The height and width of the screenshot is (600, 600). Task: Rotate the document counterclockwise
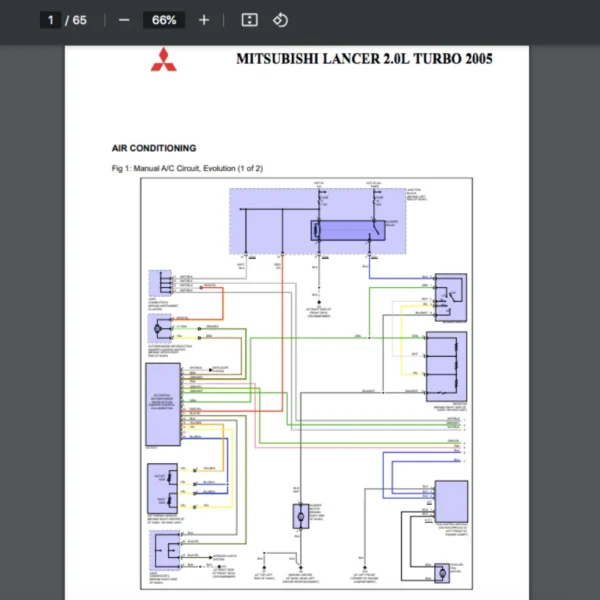[x=280, y=20]
